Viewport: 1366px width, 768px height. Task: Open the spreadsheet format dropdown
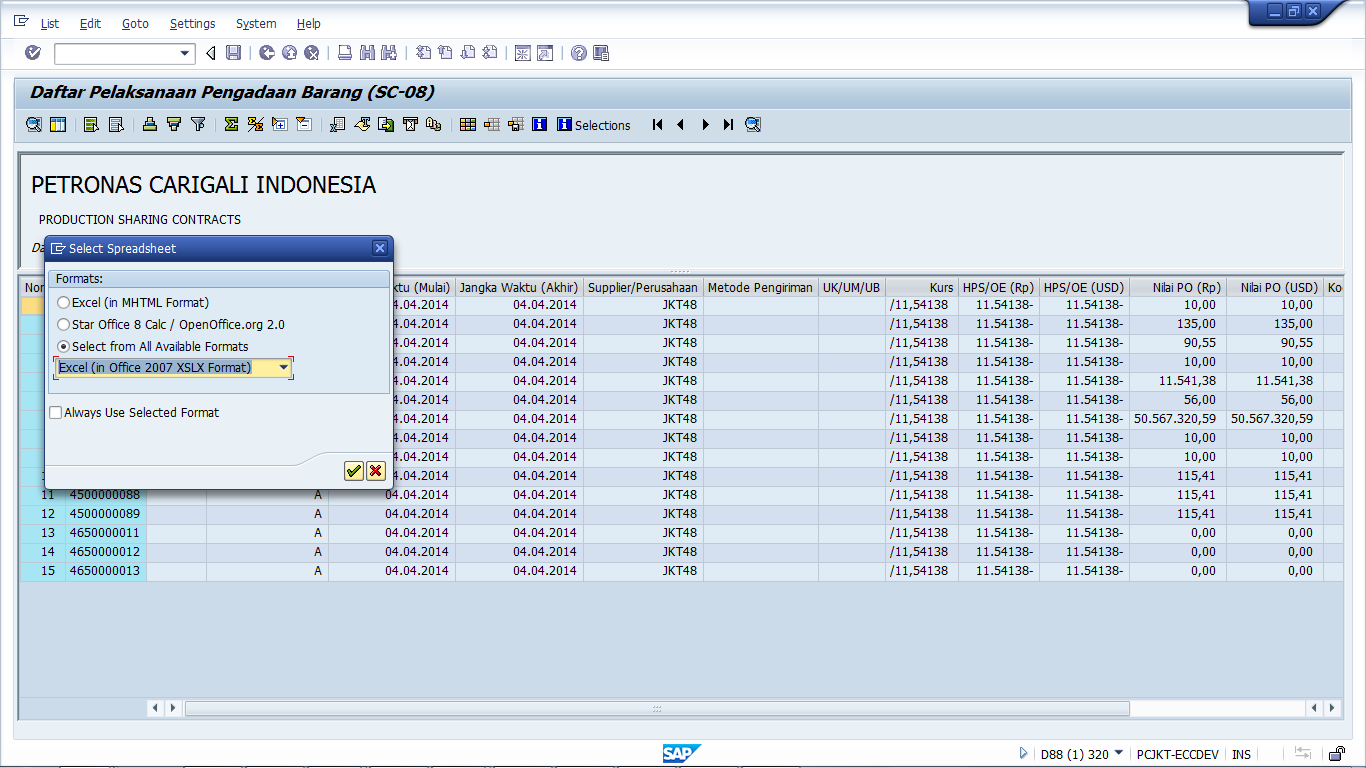(x=283, y=367)
